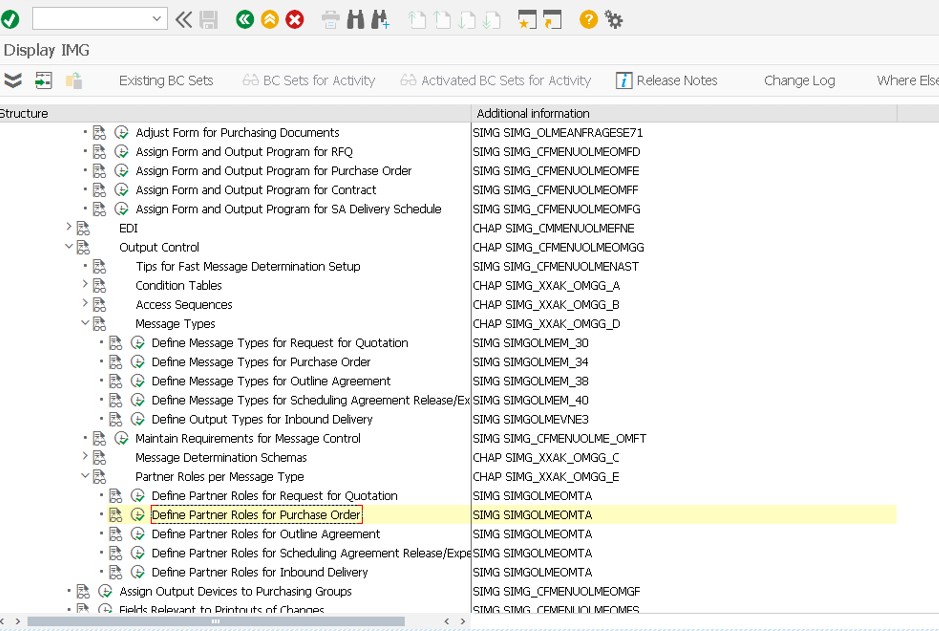Expand the Access Sequences node
The image size is (939, 631).
pos(85,304)
